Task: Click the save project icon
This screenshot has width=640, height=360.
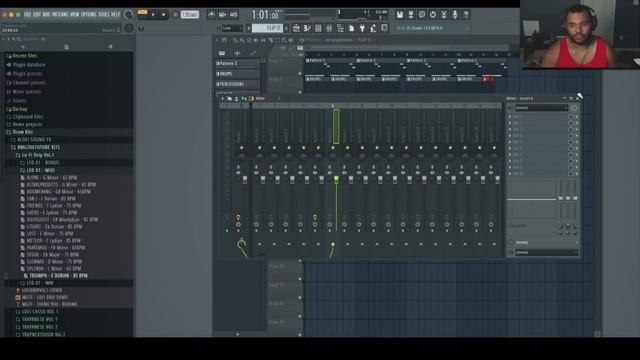Action: [400, 15]
